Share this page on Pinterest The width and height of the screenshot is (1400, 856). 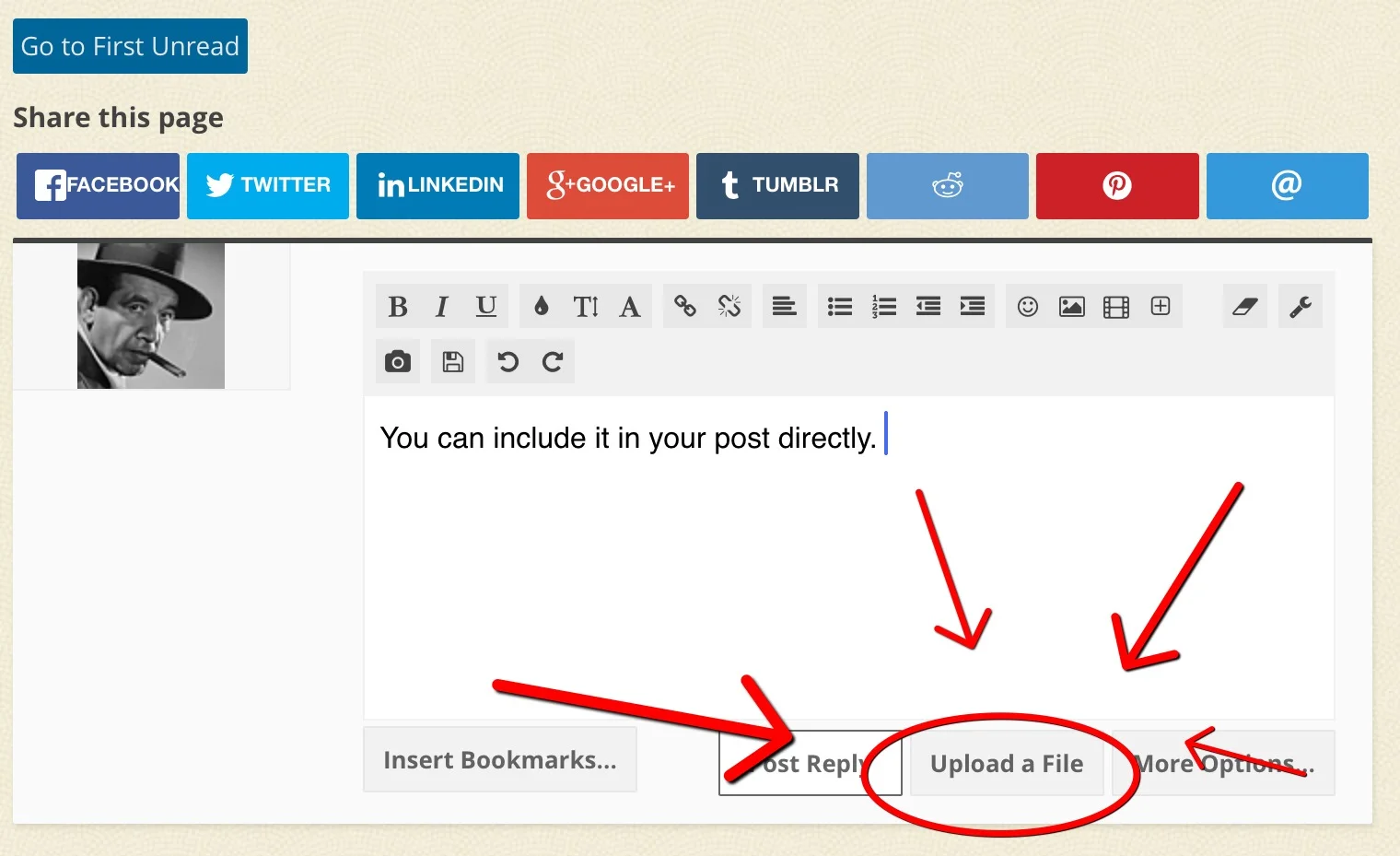(x=1117, y=185)
